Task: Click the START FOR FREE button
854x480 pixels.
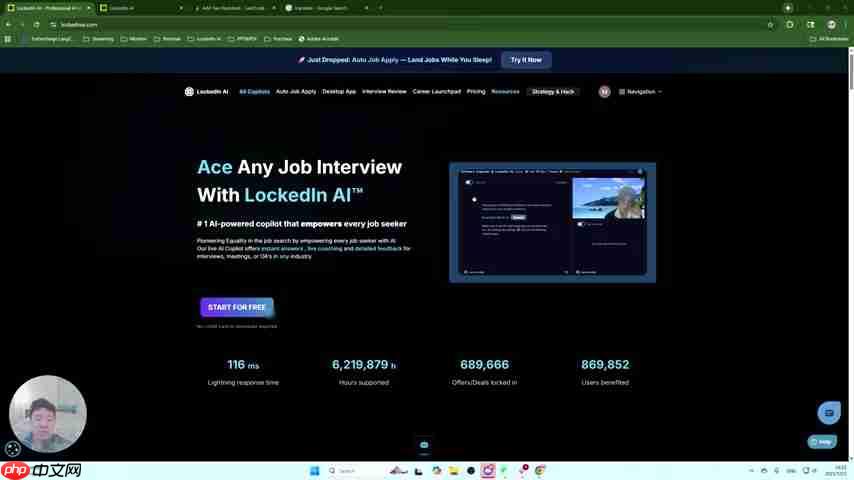Action: pyautogui.click(x=236, y=307)
